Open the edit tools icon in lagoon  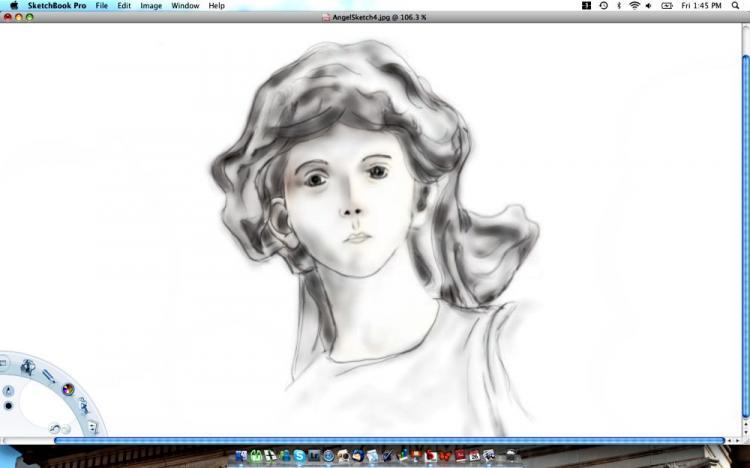84,406
